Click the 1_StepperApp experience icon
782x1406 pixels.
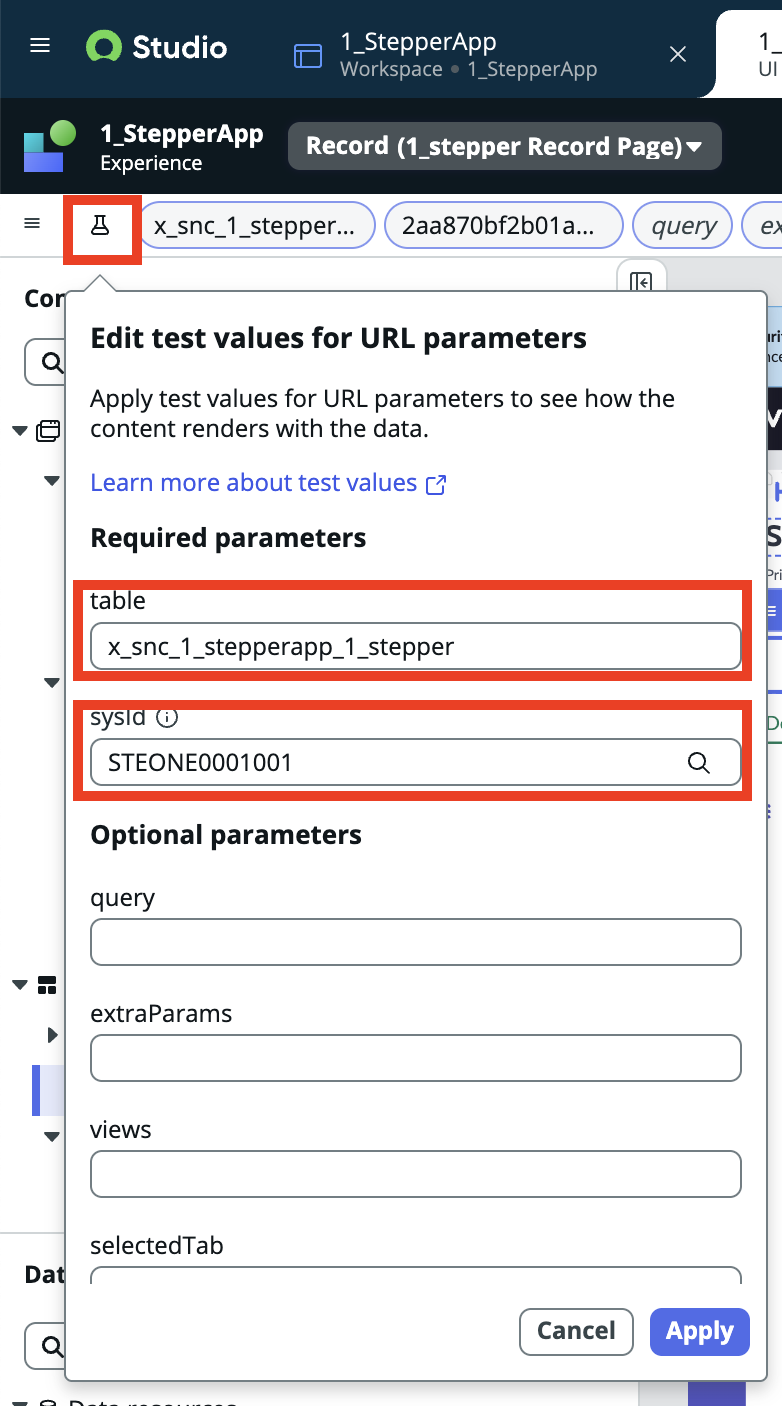(x=50, y=147)
